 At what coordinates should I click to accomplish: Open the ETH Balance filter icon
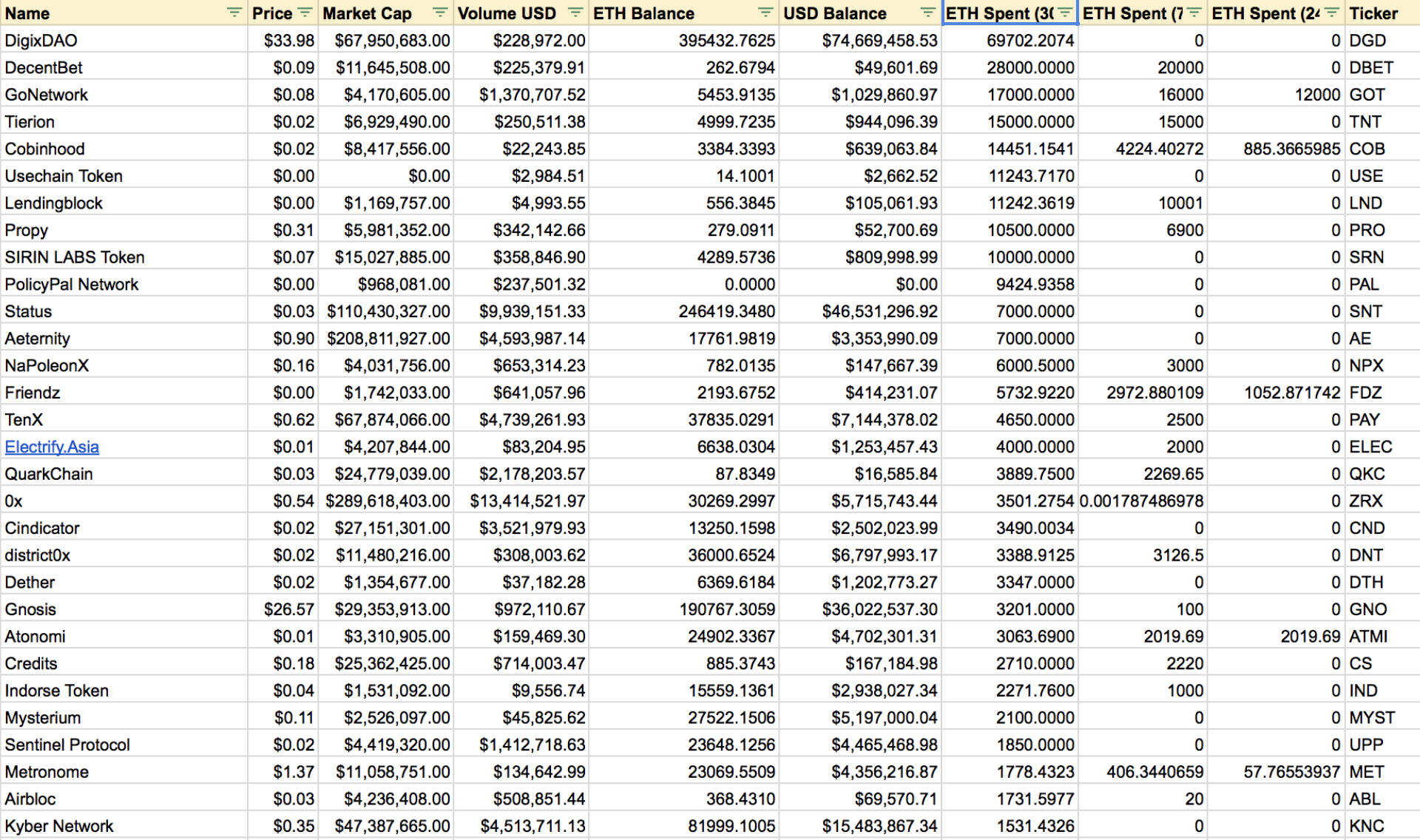(x=765, y=13)
